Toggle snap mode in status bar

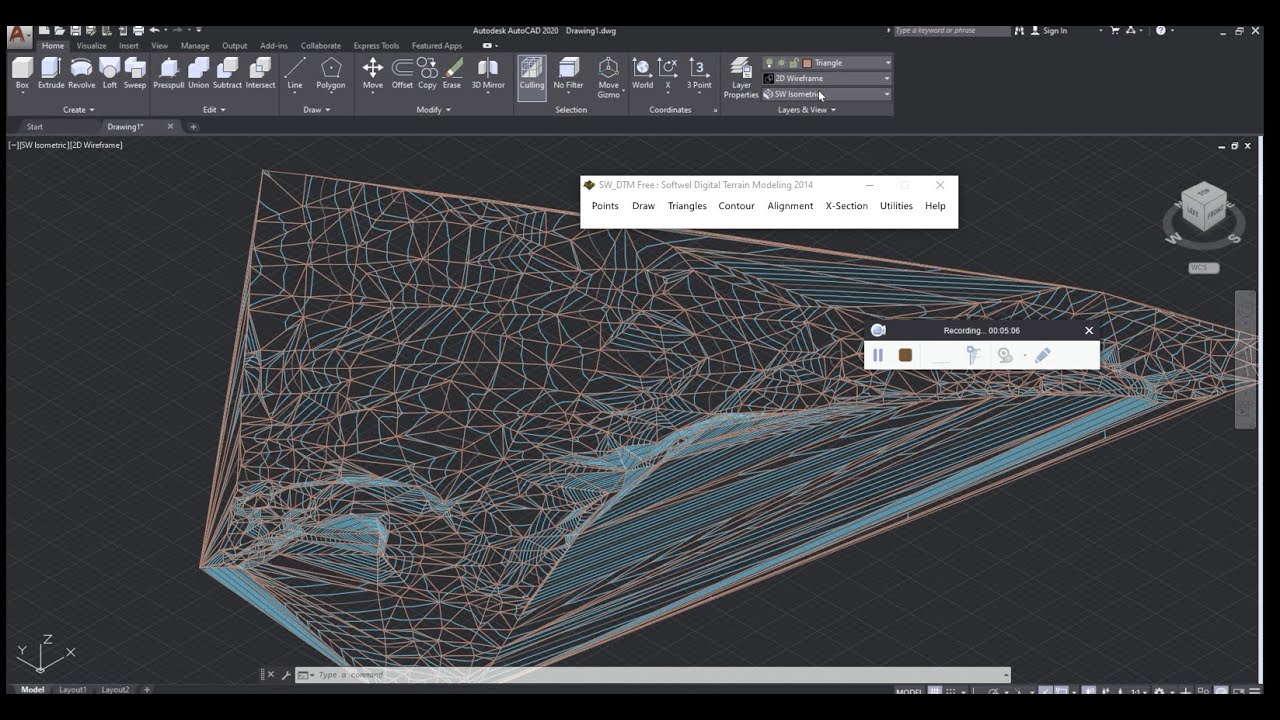pos(951,692)
